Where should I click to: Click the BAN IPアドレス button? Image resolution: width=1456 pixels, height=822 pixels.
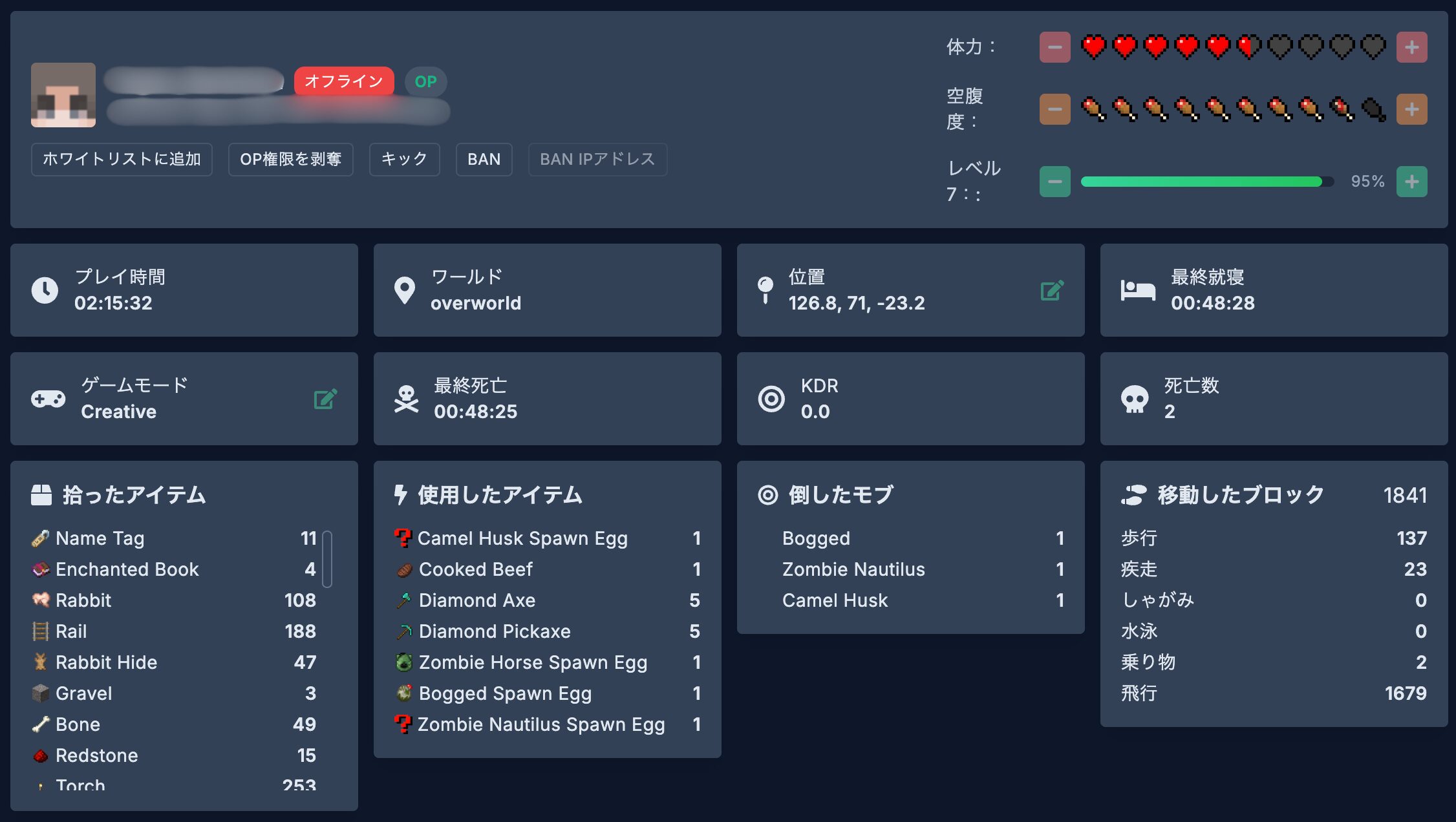[x=597, y=159]
